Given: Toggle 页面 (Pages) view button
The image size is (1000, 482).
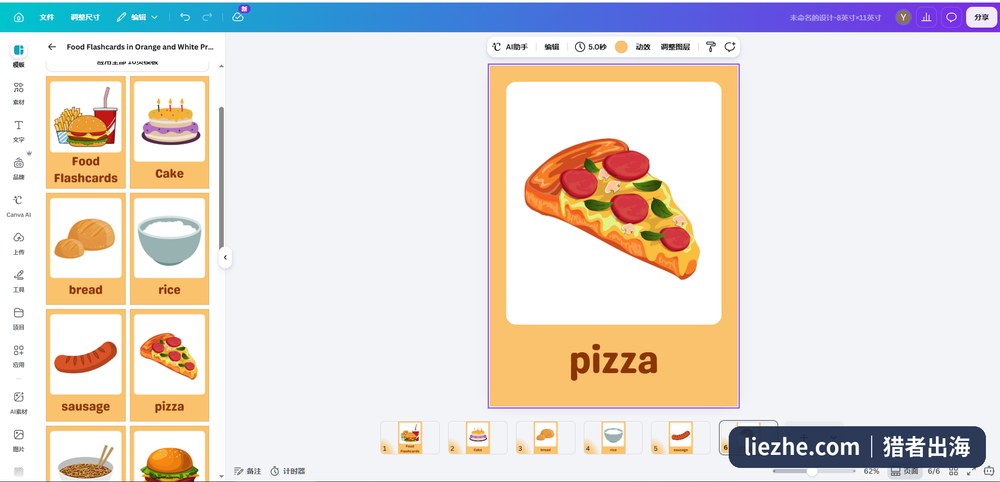Looking at the screenshot, I should point(904,471).
